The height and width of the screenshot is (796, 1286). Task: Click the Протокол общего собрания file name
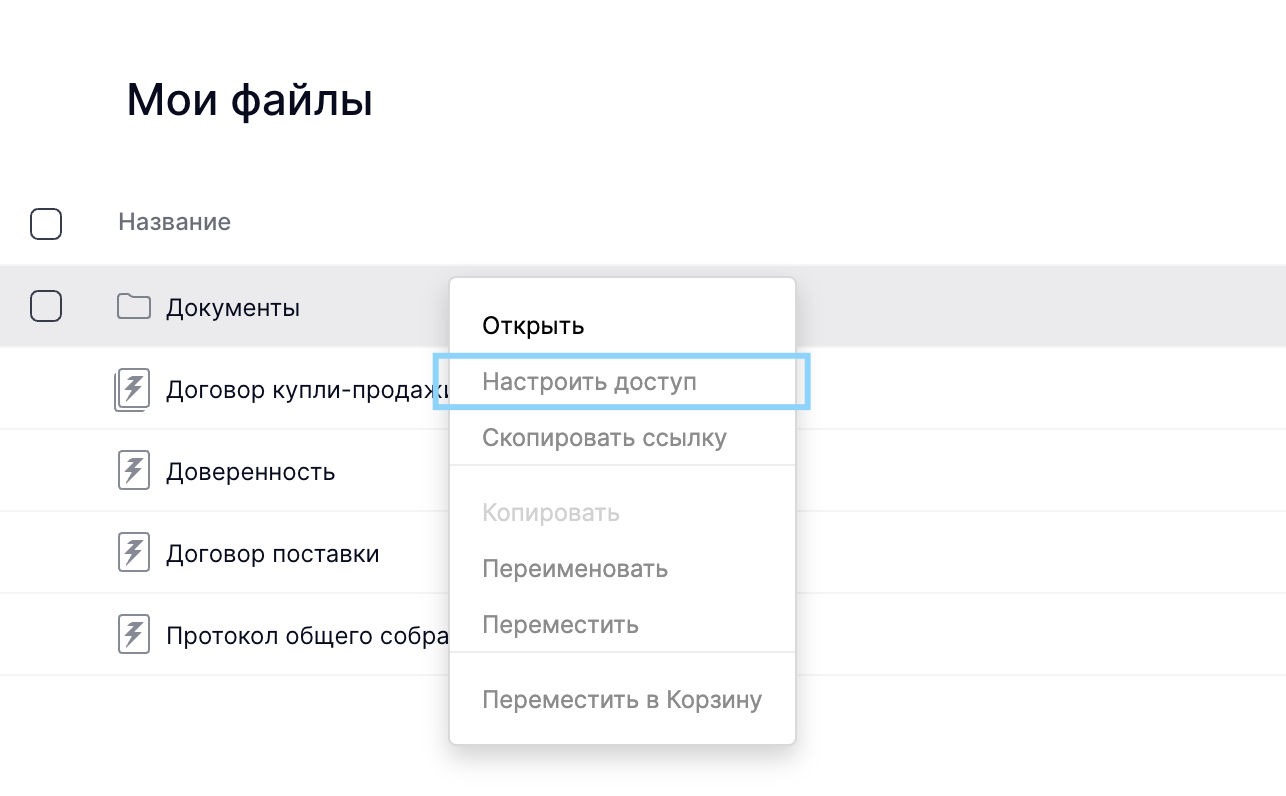(x=307, y=635)
